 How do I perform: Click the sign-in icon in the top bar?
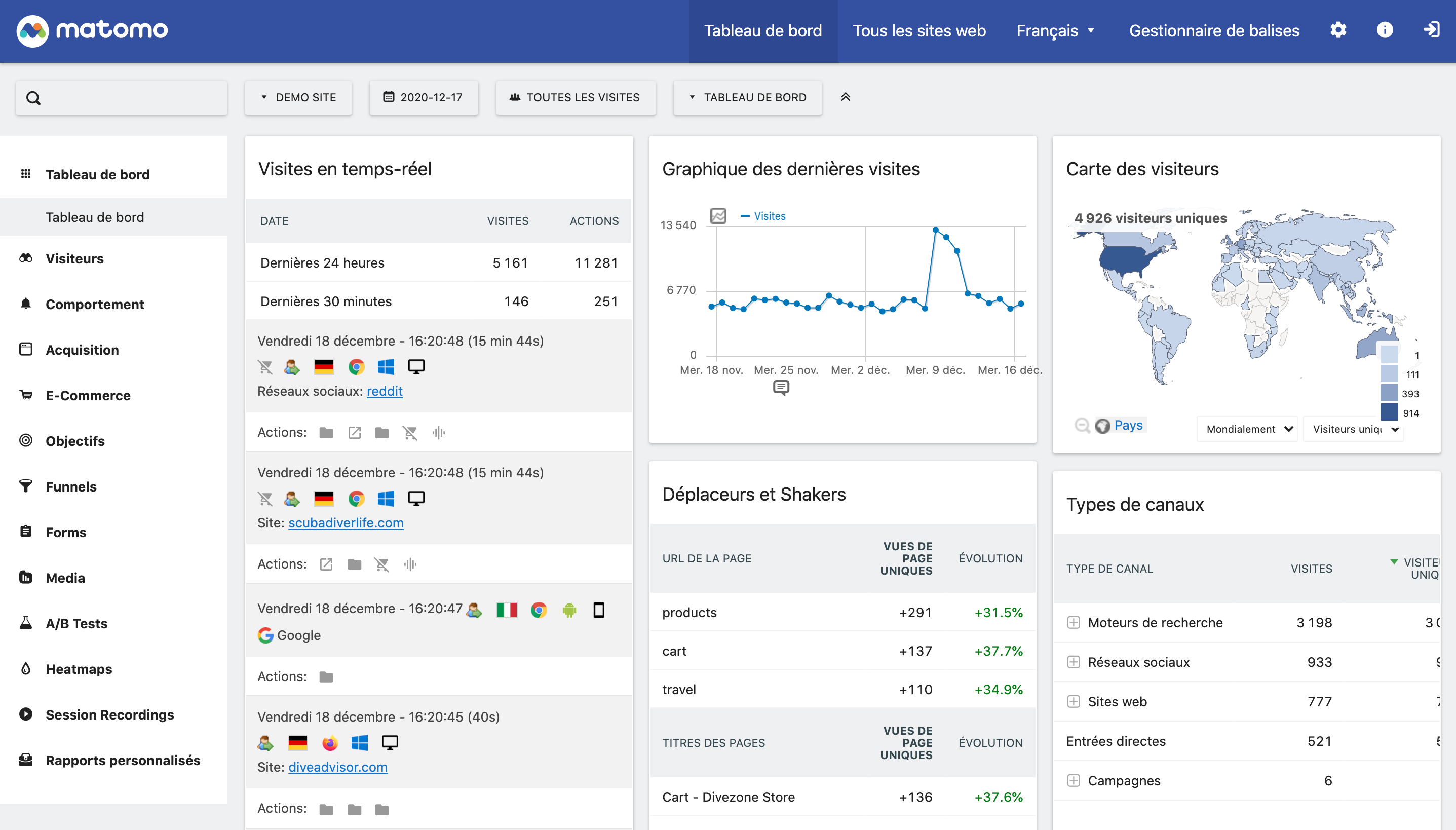coord(1432,30)
